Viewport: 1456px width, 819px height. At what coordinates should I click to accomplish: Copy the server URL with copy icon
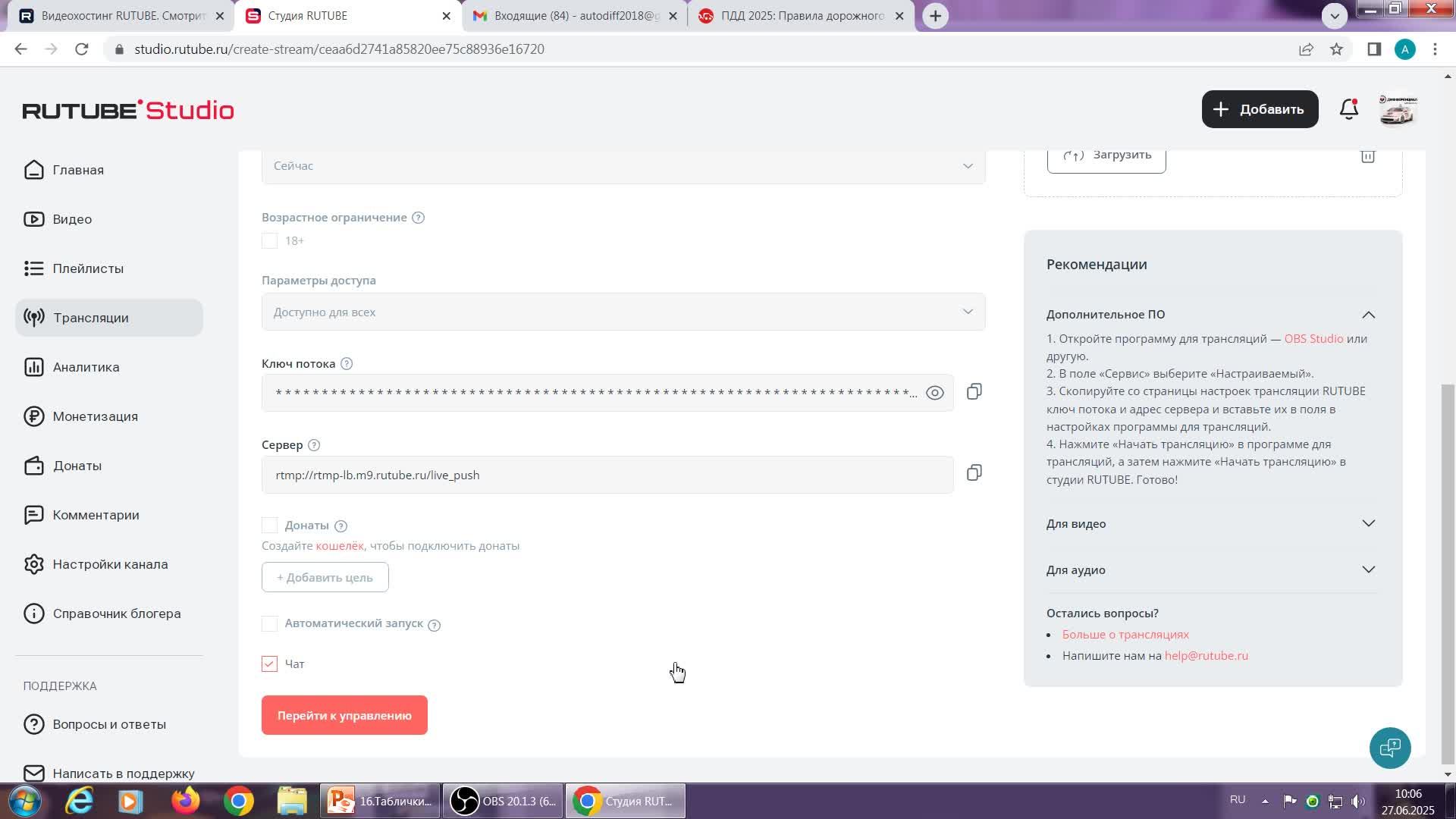[974, 473]
